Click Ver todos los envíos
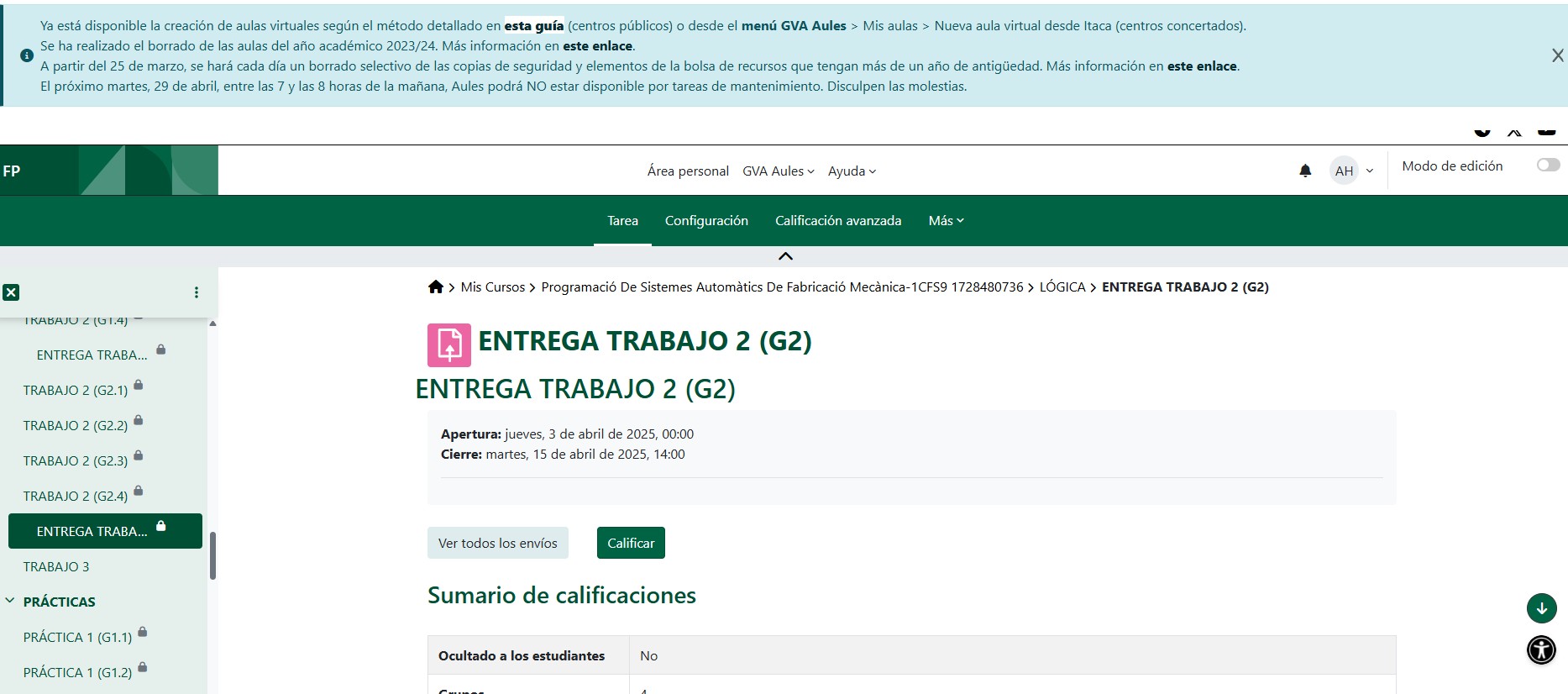The width and height of the screenshot is (1568, 694). click(497, 544)
